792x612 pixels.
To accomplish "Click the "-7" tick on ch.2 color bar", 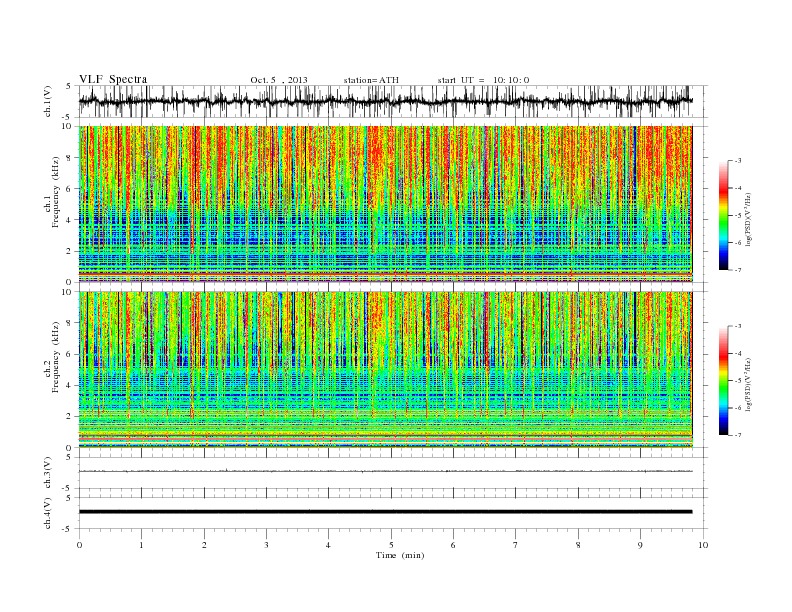I will (x=738, y=435).
